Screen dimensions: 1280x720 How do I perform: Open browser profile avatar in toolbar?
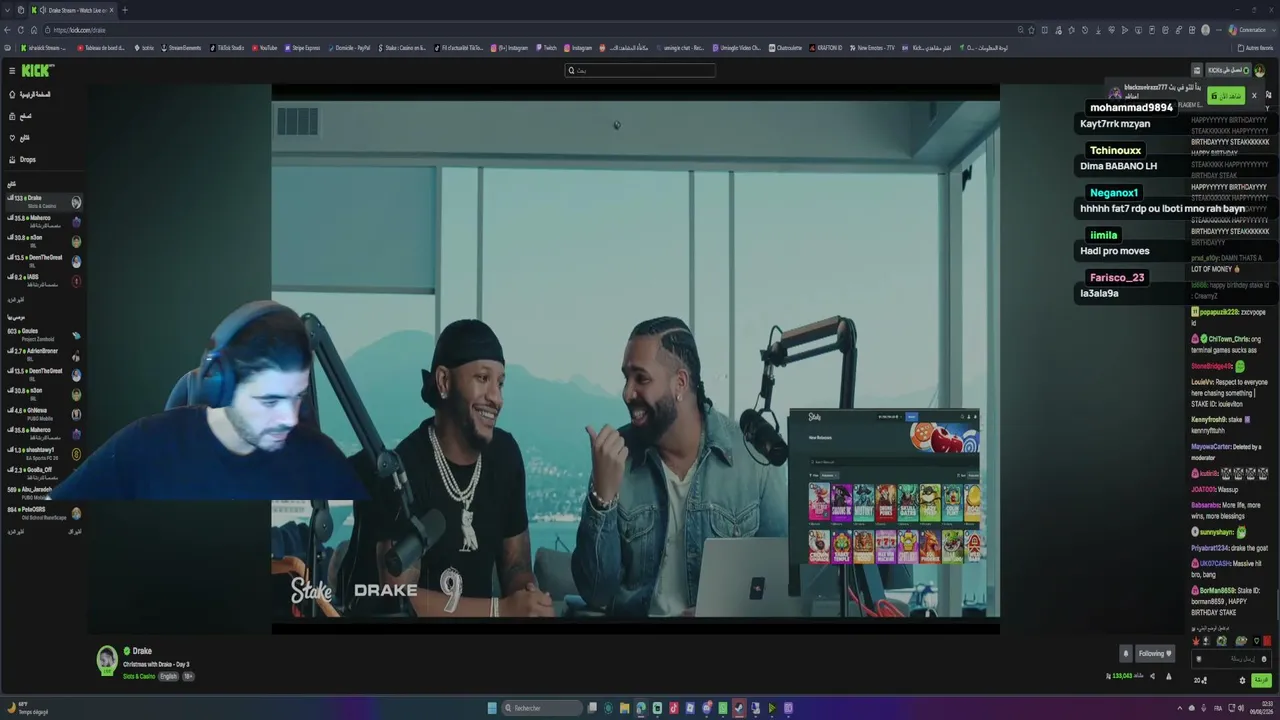pos(1206,30)
